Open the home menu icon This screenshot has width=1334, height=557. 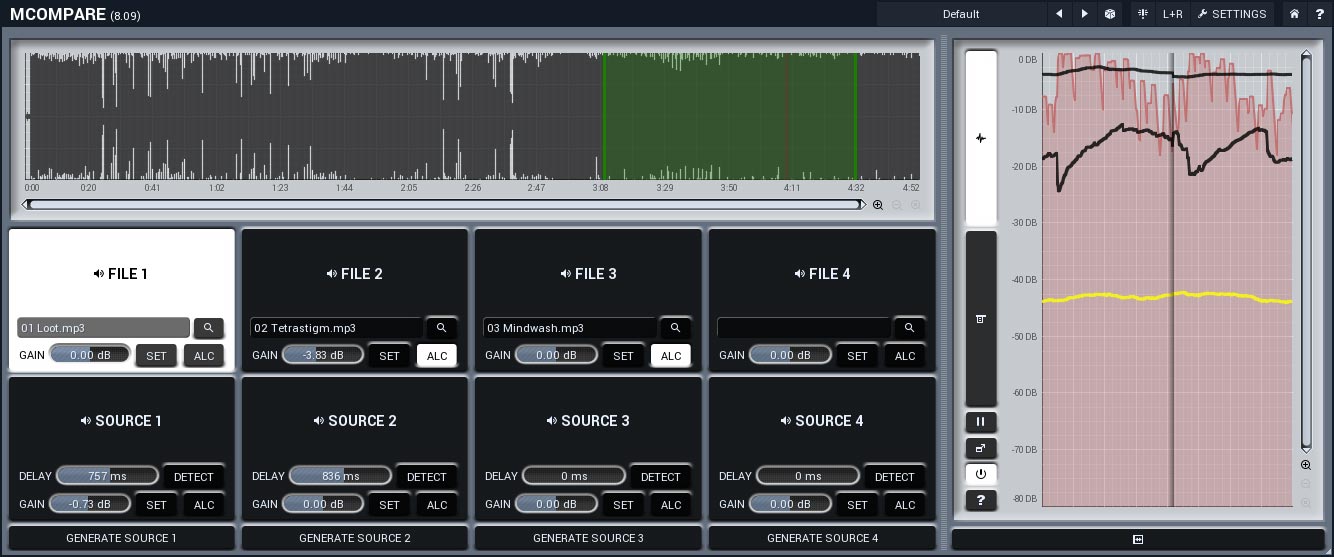[1294, 14]
